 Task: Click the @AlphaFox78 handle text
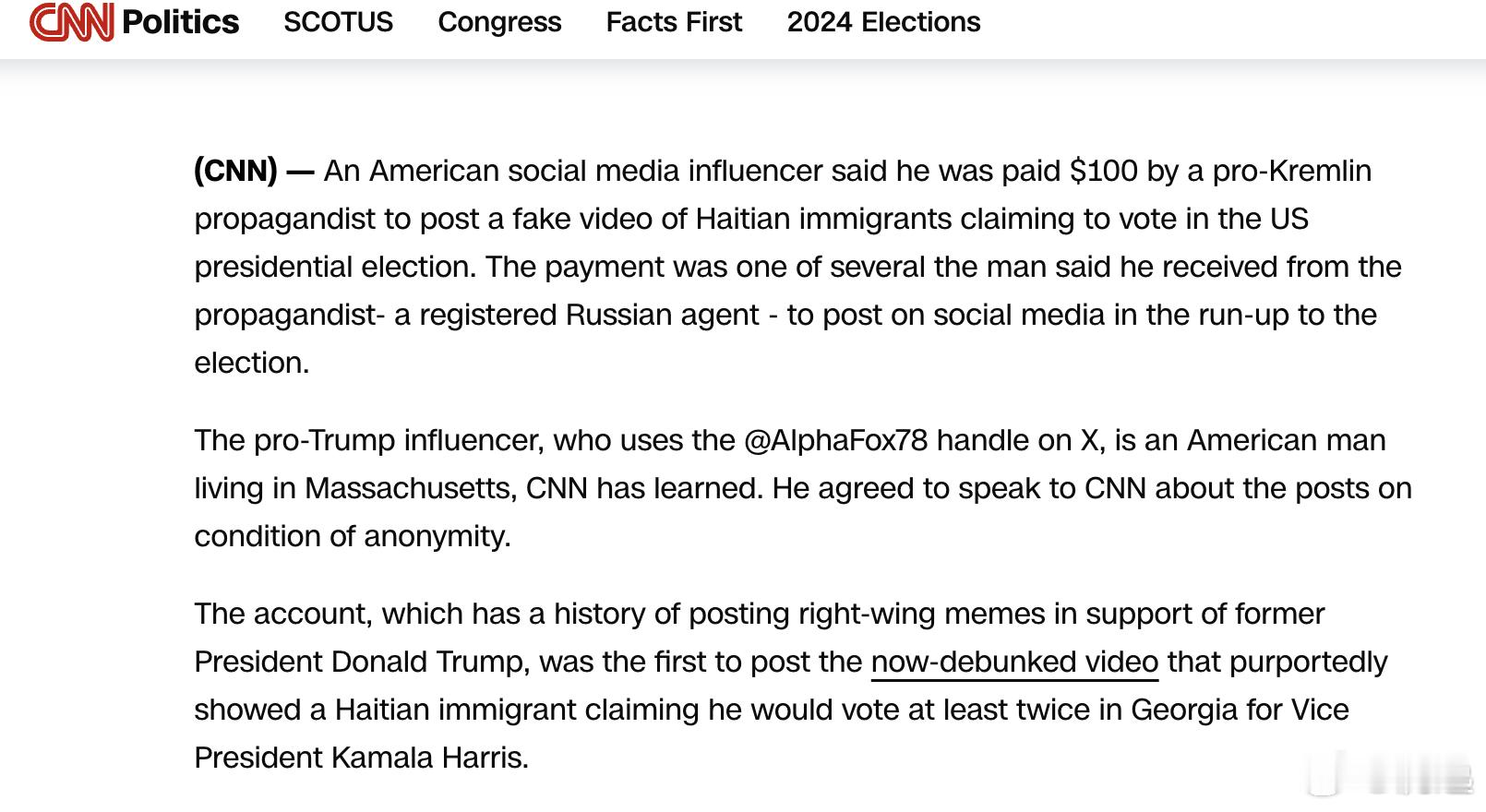click(835, 440)
